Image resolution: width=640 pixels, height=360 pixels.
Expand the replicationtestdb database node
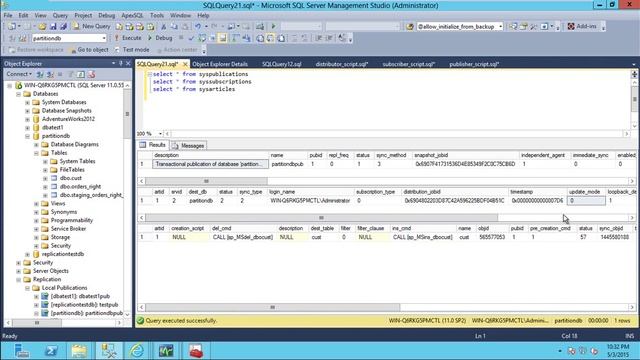[x=27, y=254]
